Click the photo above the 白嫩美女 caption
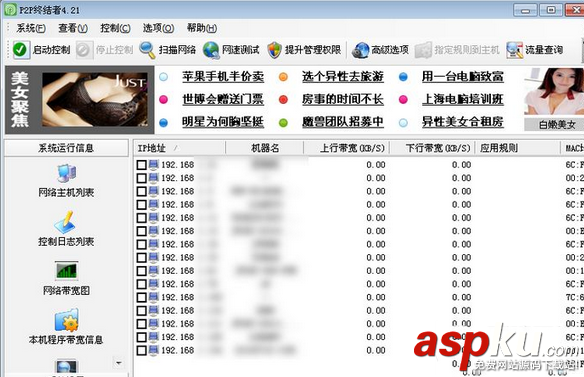The height and width of the screenshot is (377, 584). click(x=554, y=91)
